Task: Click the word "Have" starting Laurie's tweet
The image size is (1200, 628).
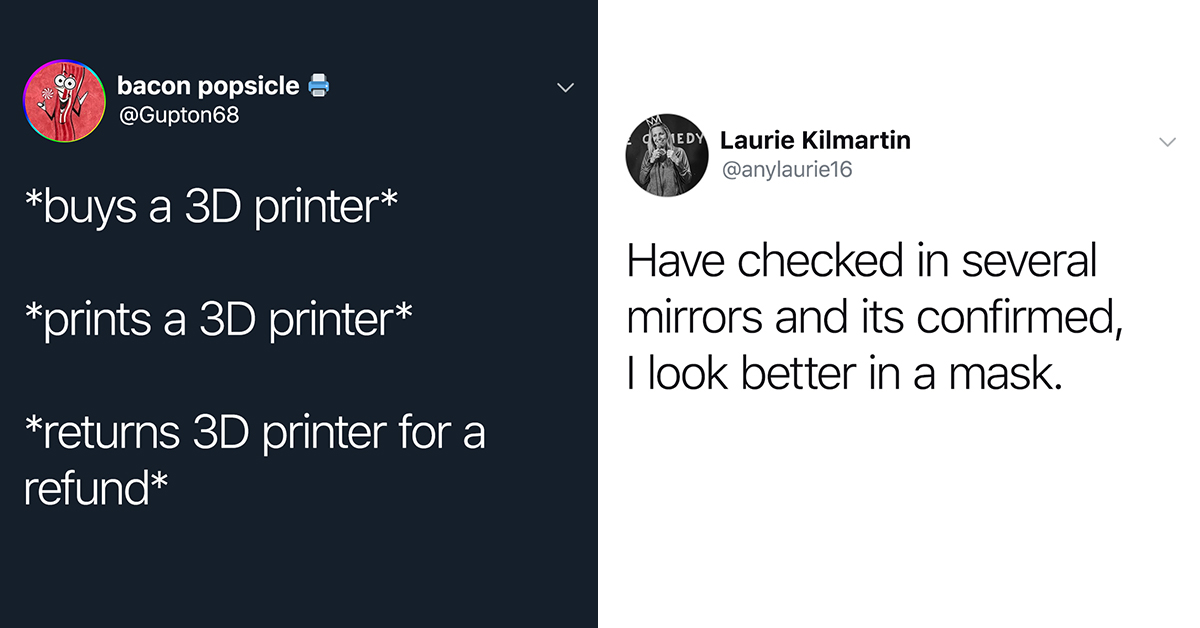Action: [676, 261]
